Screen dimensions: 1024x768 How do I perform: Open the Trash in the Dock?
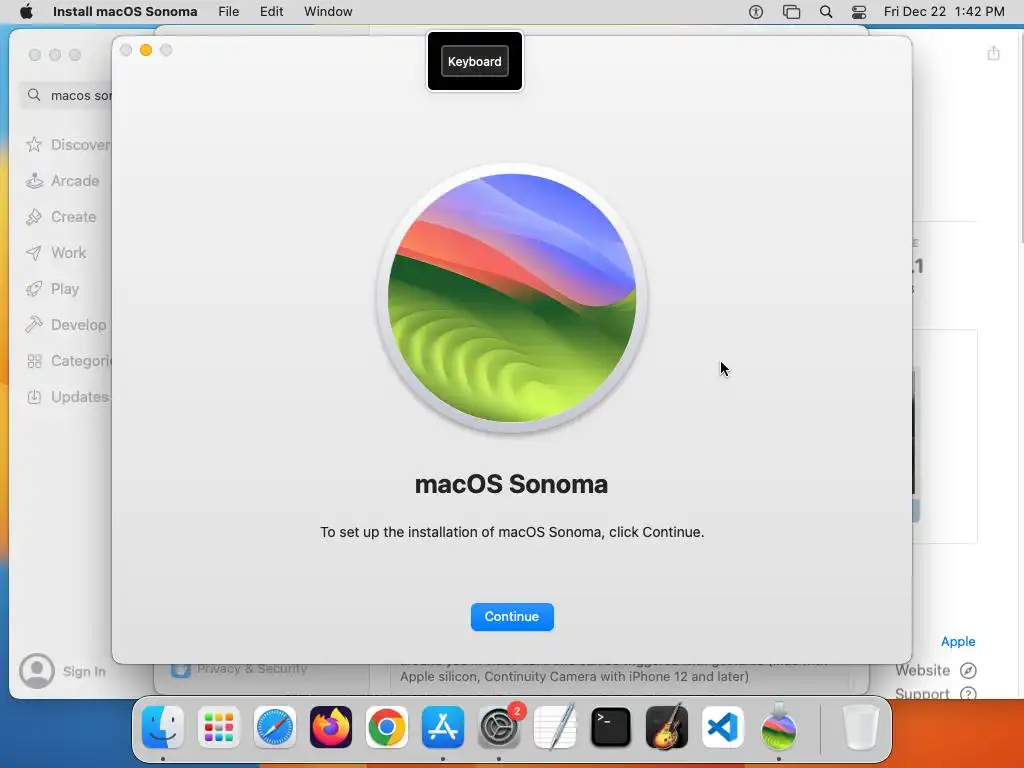click(x=861, y=727)
